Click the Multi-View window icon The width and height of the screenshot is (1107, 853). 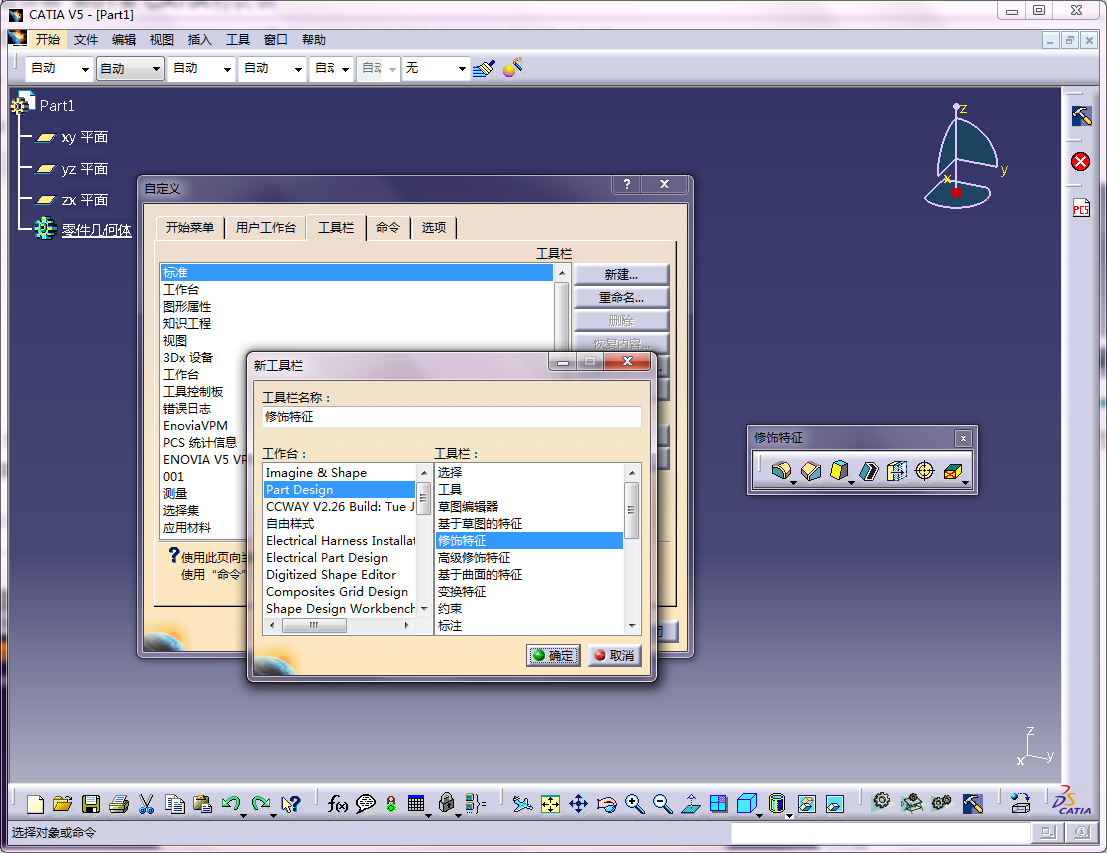click(x=719, y=804)
